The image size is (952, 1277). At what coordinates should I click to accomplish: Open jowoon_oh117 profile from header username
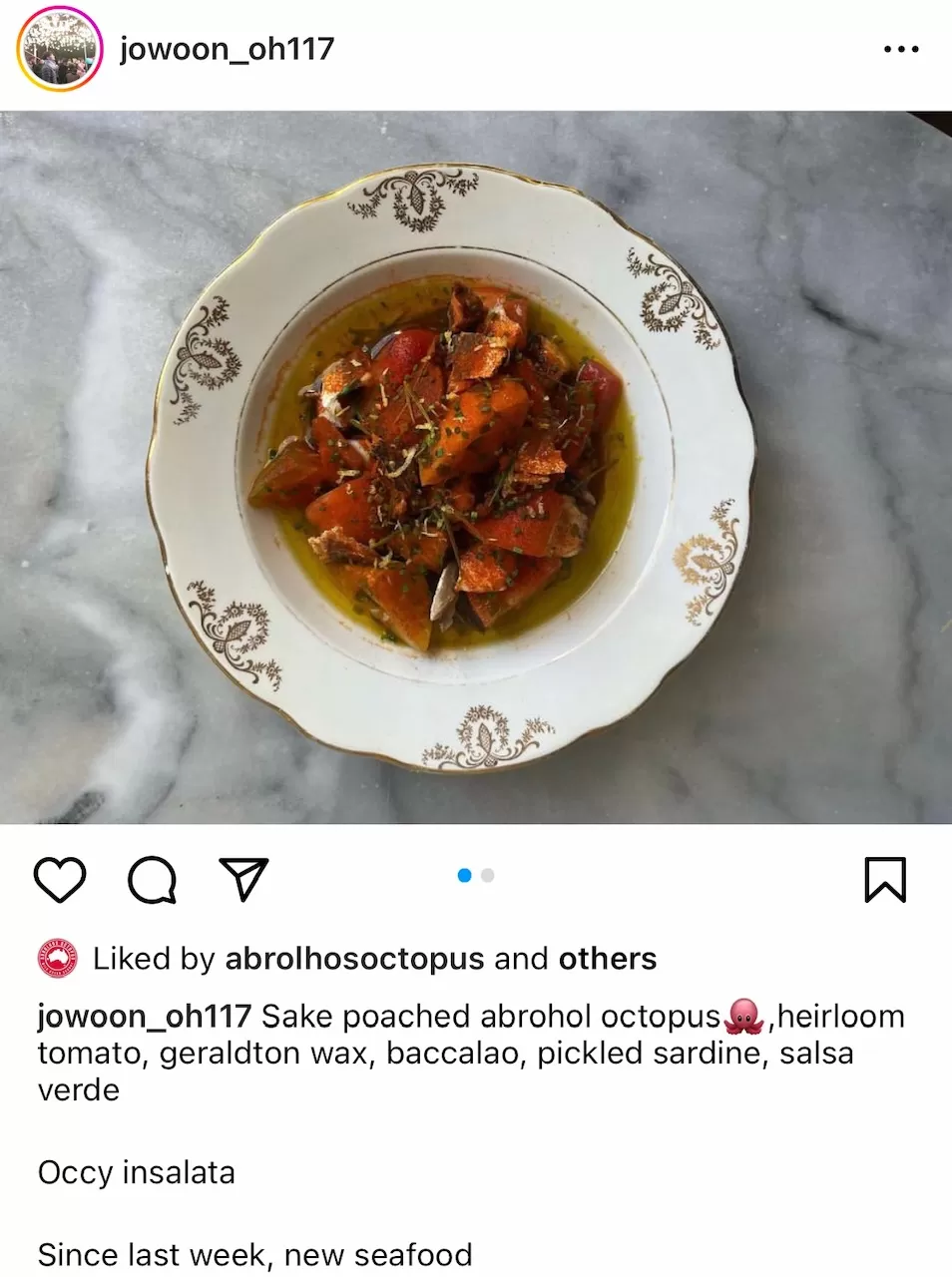[227, 49]
